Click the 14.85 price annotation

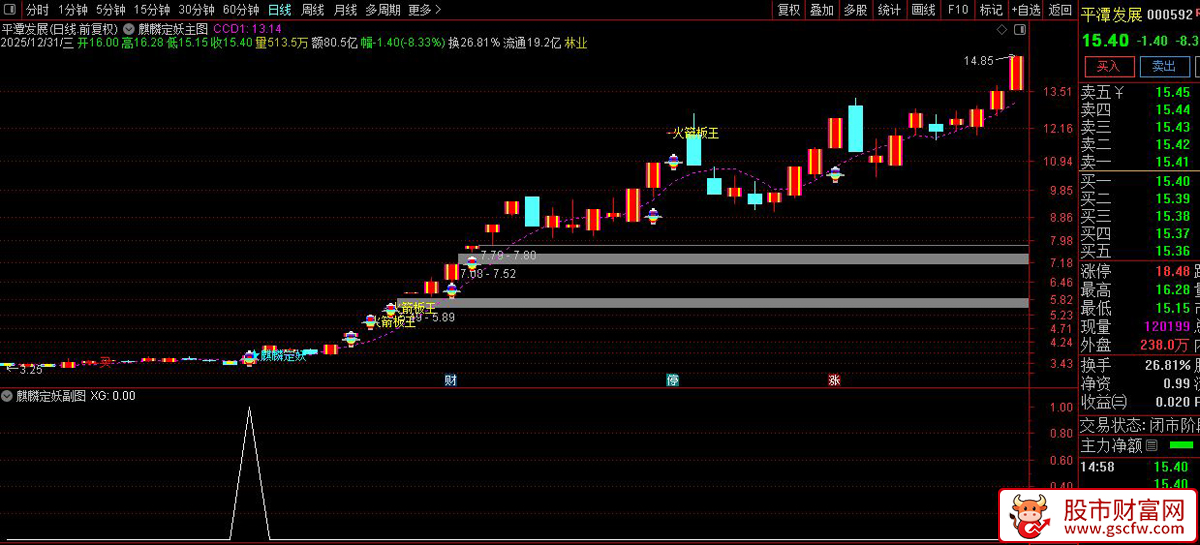pos(978,60)
